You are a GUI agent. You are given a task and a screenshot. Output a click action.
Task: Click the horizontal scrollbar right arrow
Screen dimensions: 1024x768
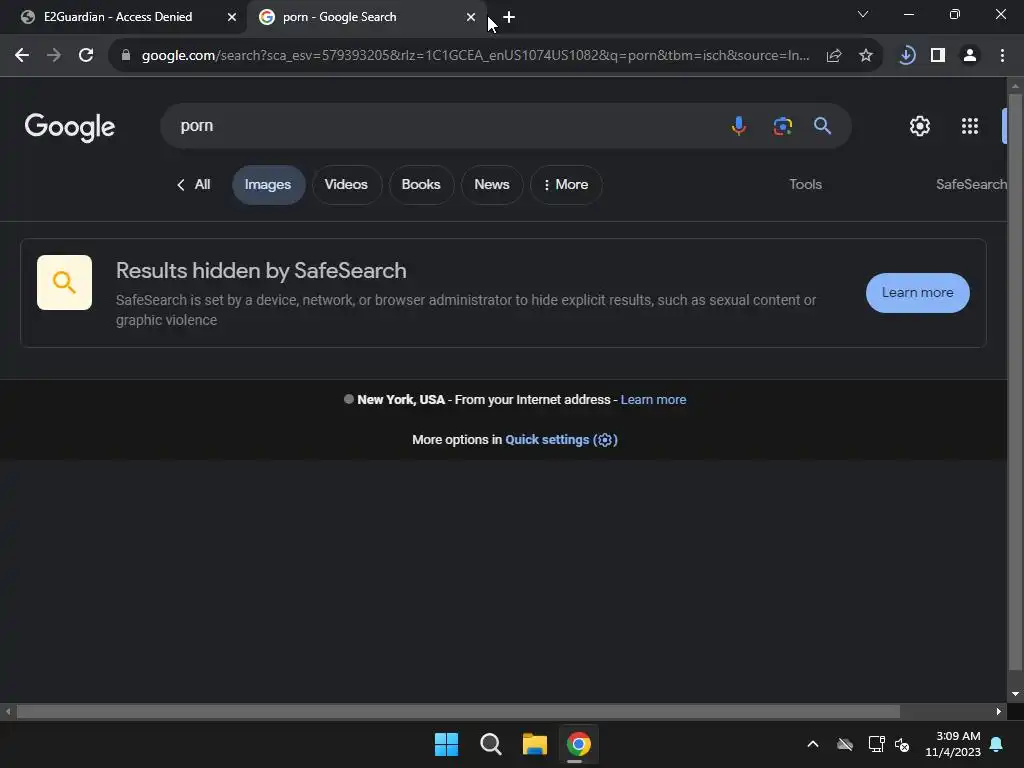(999, 711)
